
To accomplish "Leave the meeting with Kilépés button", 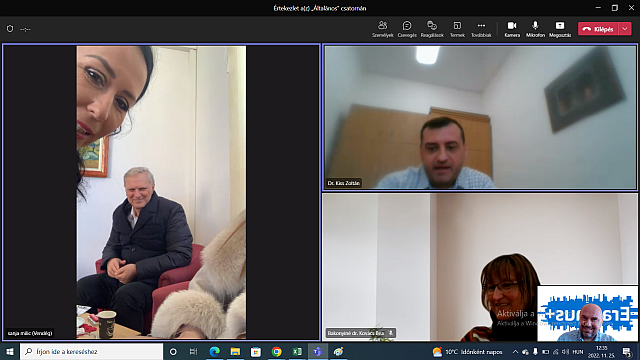I will pos(598,29).
